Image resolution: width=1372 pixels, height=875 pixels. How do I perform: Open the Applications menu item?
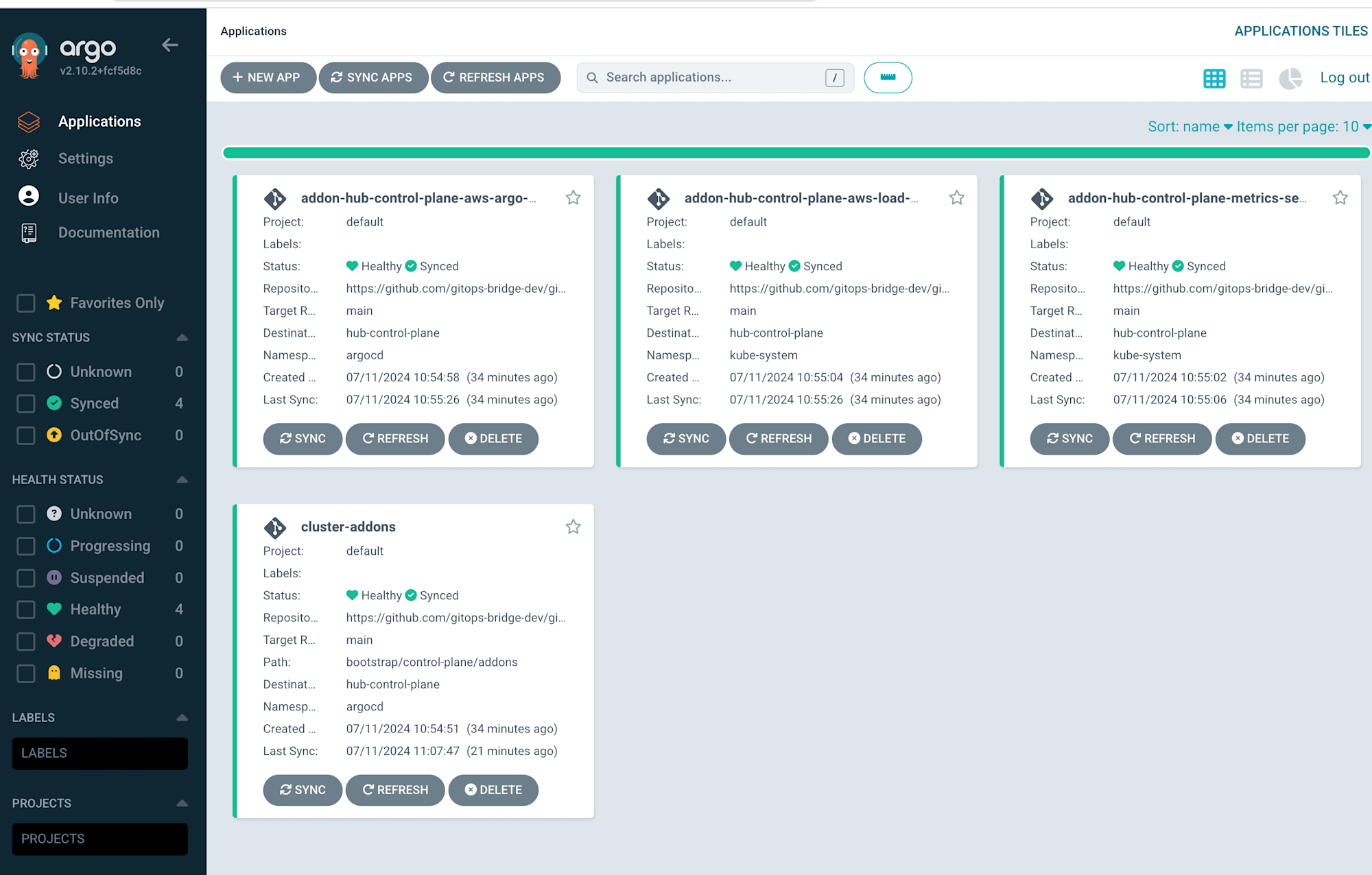100,121
